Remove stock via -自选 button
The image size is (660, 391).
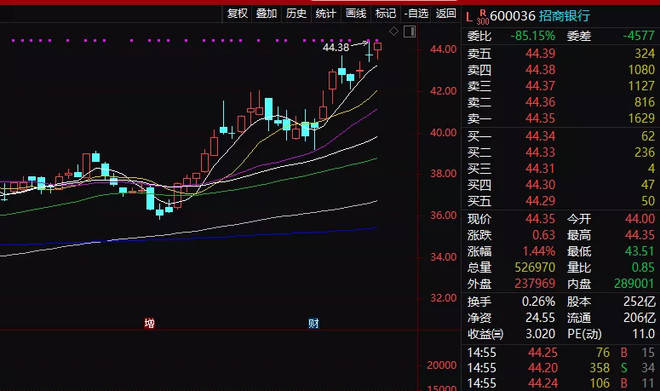[416, 14]
